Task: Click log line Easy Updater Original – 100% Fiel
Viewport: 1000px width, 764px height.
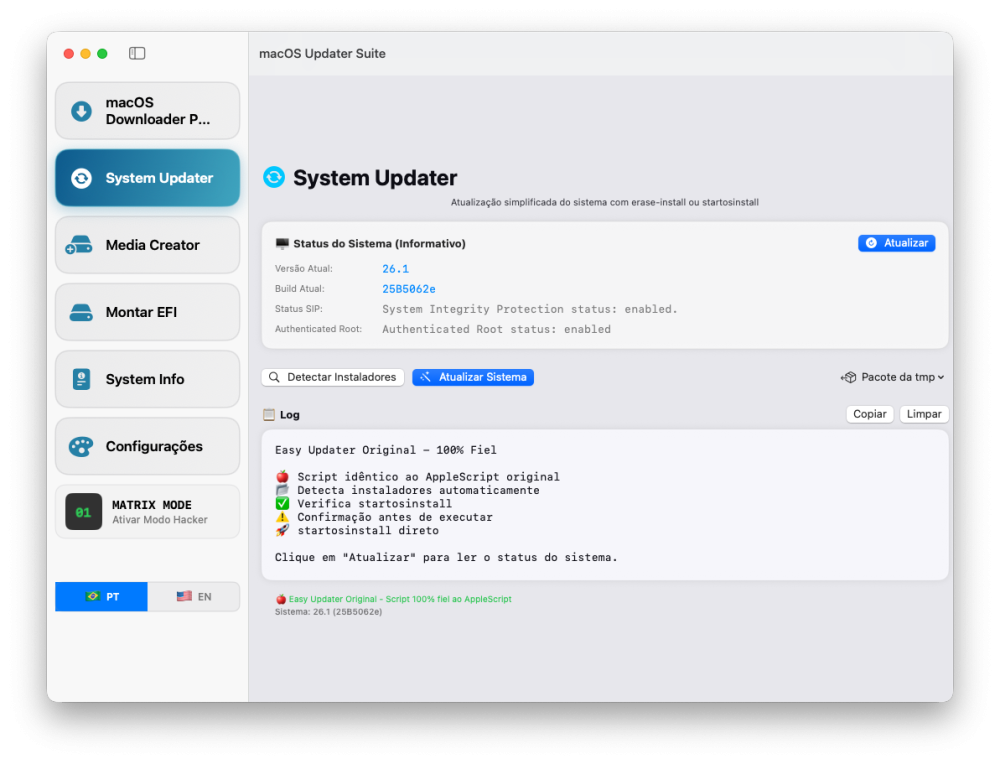Action: pyautogui.click(x=386, y=450)
